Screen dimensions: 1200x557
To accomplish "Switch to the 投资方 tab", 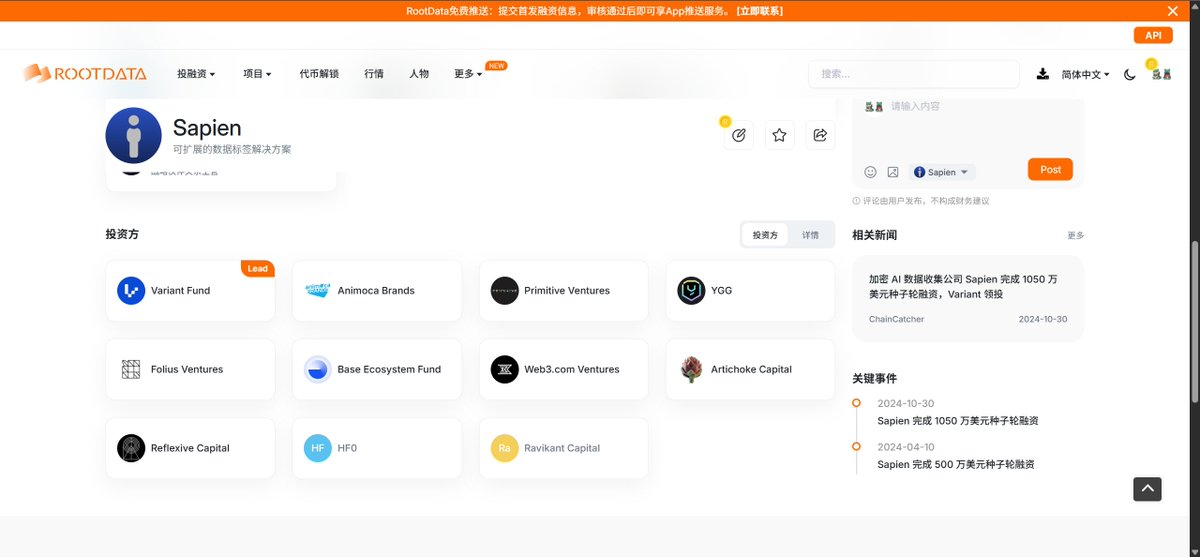I will click(x=765, y=235).
